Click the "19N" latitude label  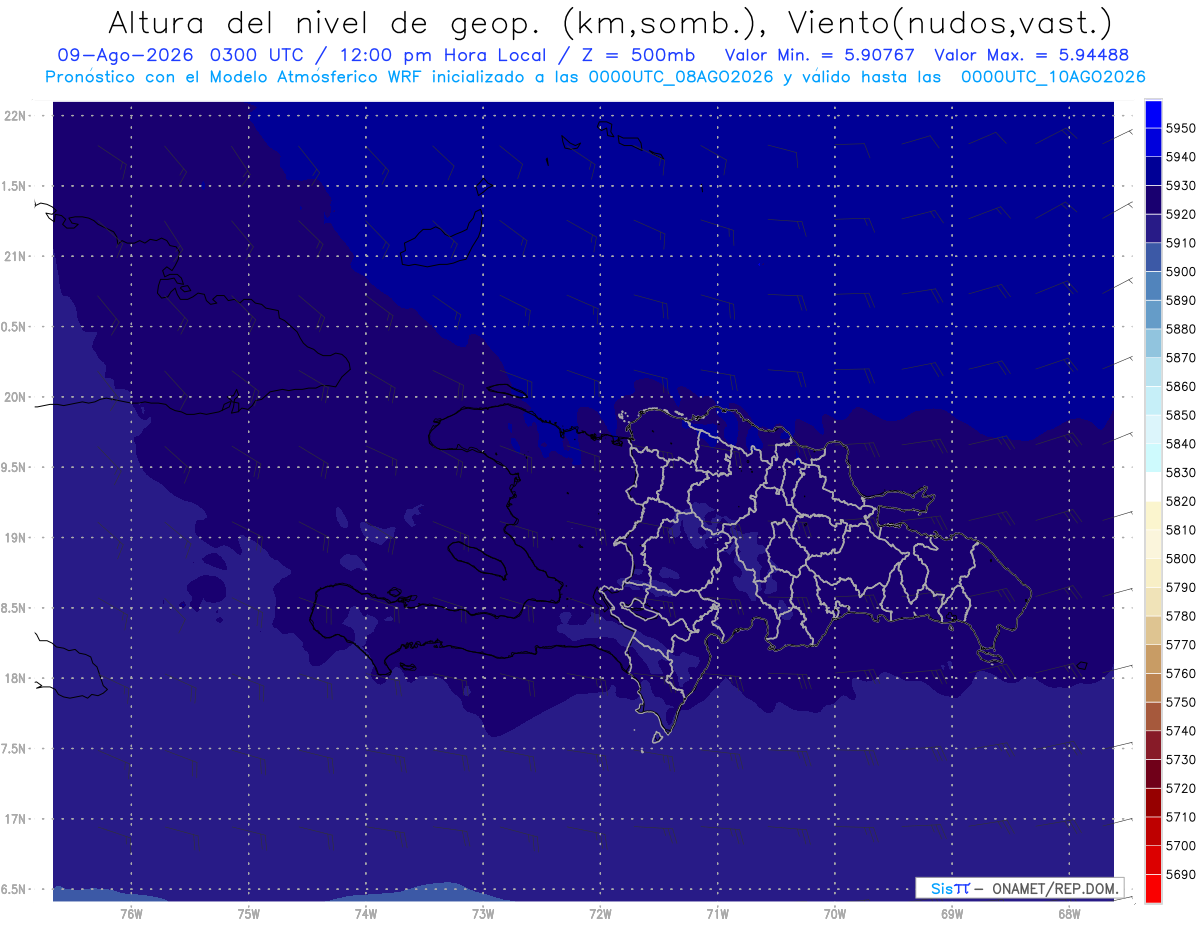pyautogui.click(x=14, y=537)
